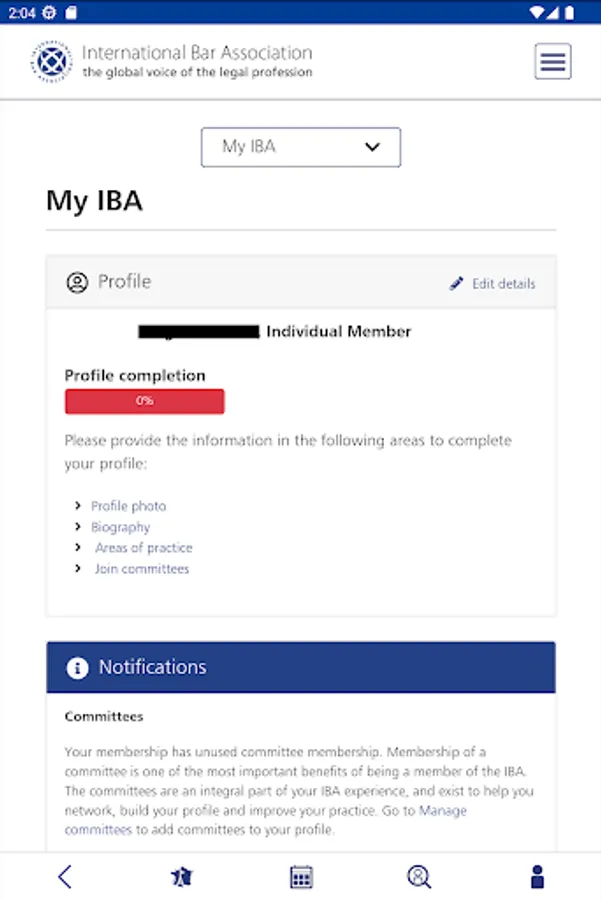This screenshot has height=900, width=601.
Task: Open the hamburger menu
Action: coord(553,62)
